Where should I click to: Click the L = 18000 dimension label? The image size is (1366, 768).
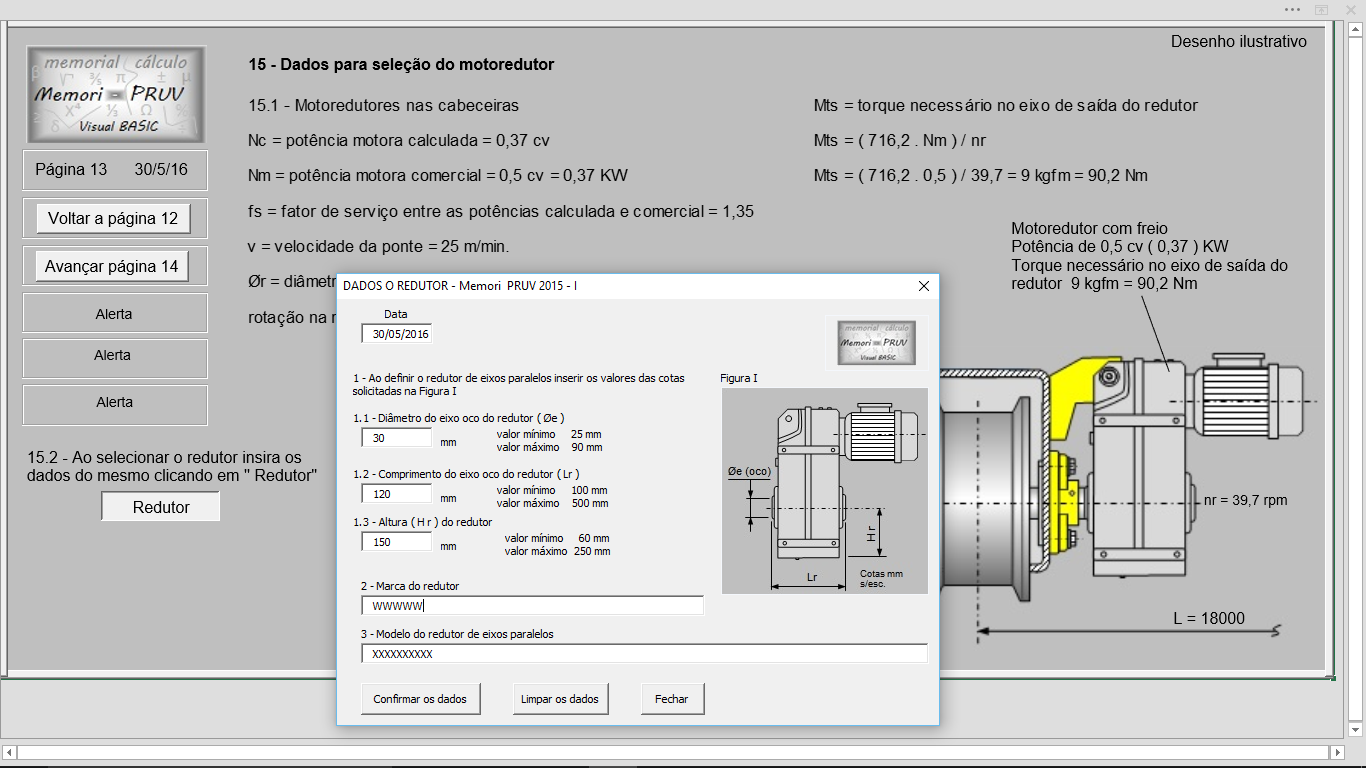1209,618
